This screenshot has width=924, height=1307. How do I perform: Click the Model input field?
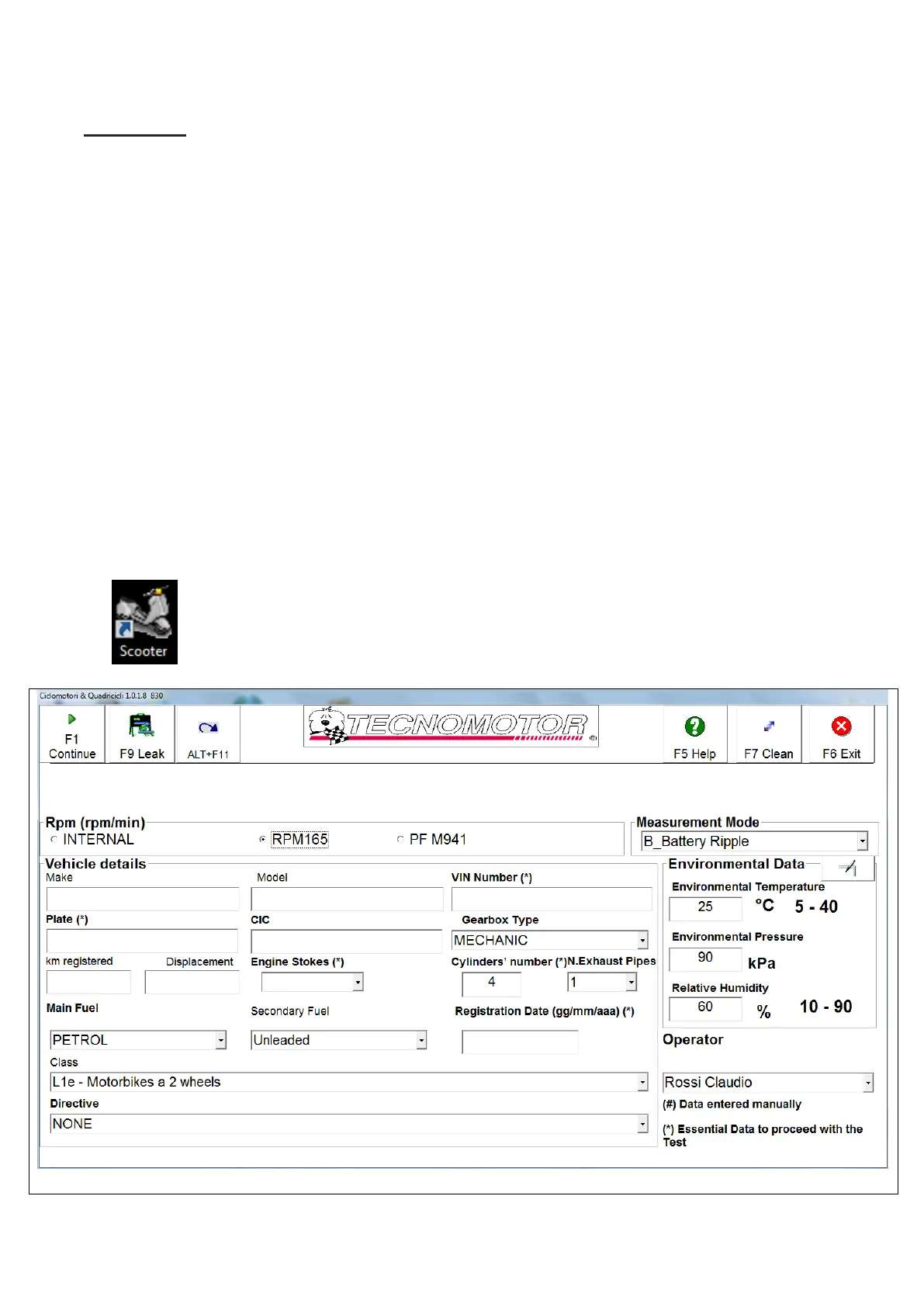click(347, 899)
